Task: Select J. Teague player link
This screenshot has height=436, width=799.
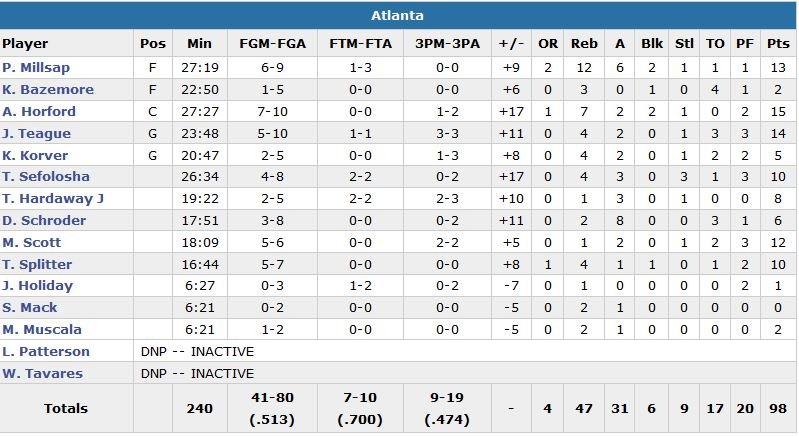Action: click(36, 134)
